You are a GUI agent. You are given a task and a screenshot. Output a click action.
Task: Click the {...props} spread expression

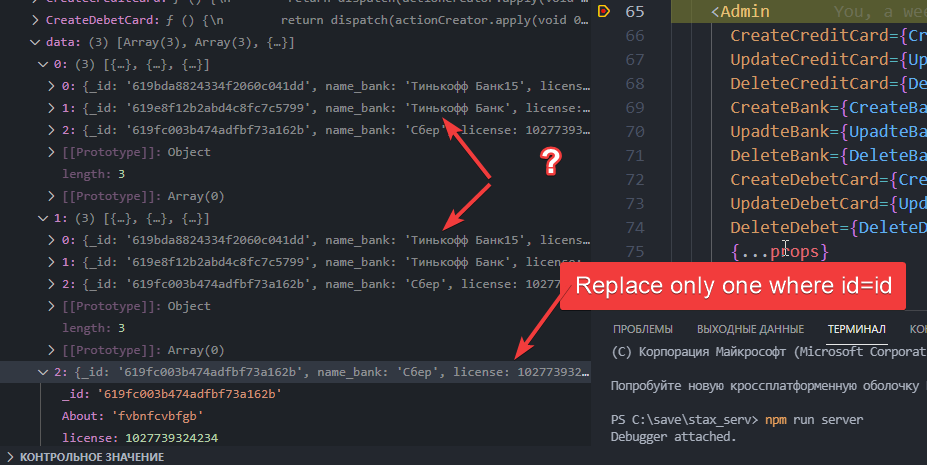pyautogui.click(x=780, y=252)
